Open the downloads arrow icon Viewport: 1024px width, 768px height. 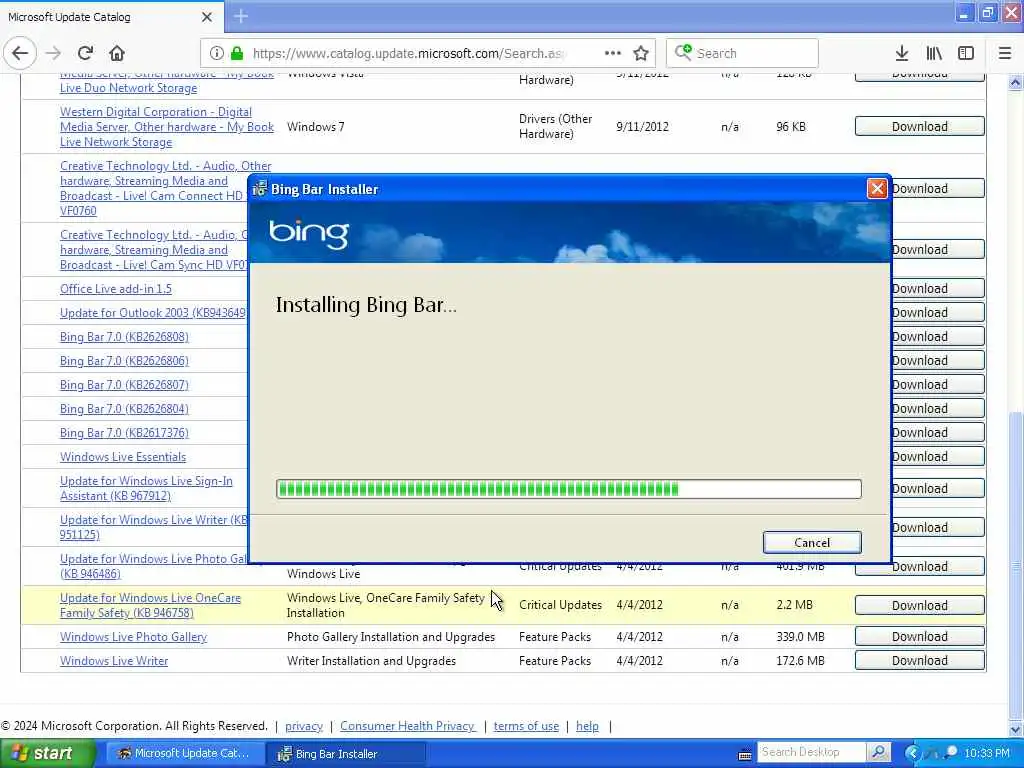point(902,54)
